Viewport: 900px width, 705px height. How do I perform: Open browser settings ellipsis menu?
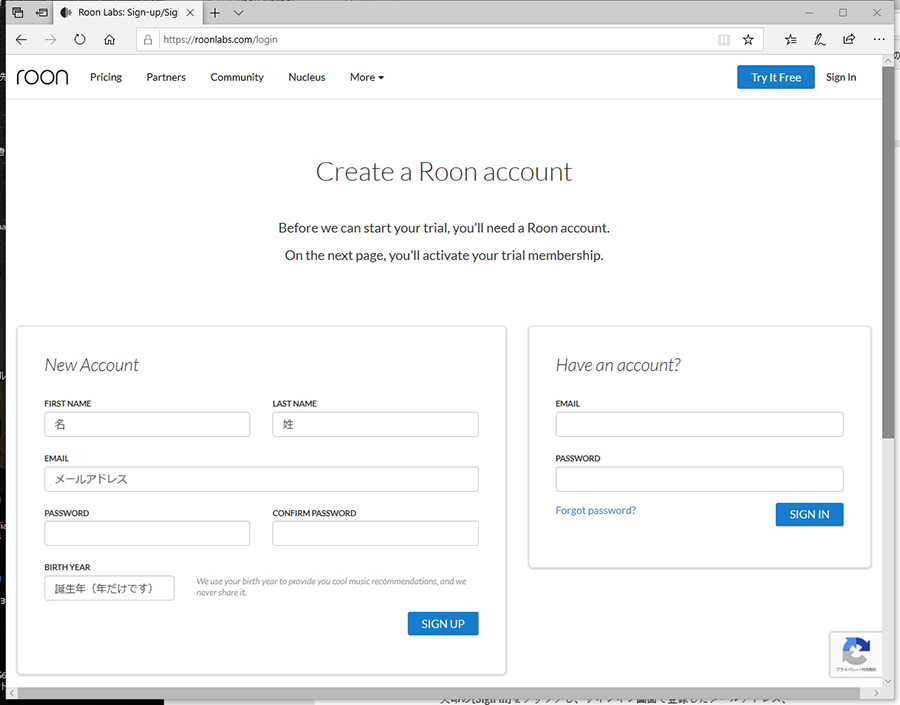click(x=879, y=40)
